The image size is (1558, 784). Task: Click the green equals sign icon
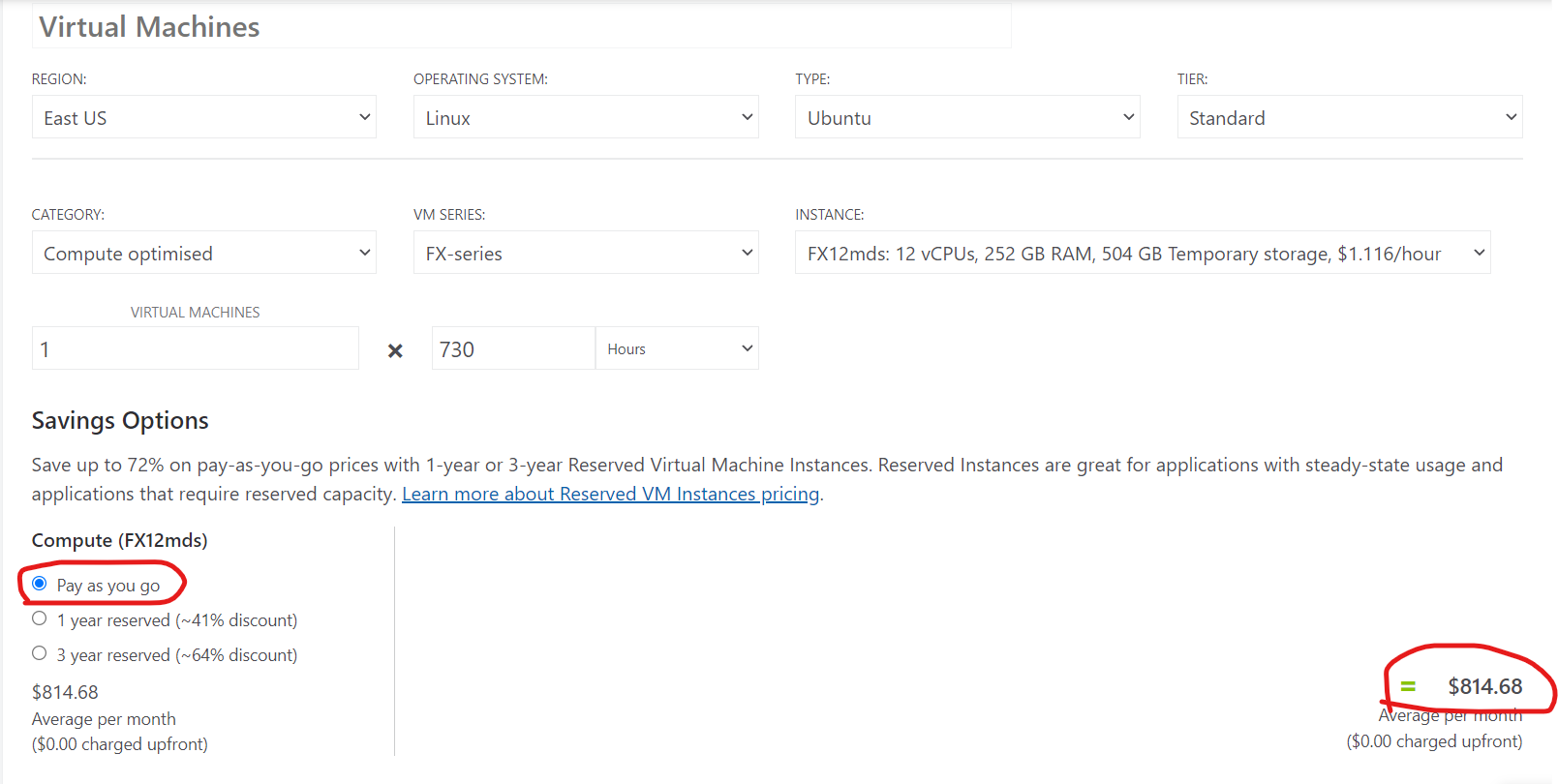[x=1408, y=686]
